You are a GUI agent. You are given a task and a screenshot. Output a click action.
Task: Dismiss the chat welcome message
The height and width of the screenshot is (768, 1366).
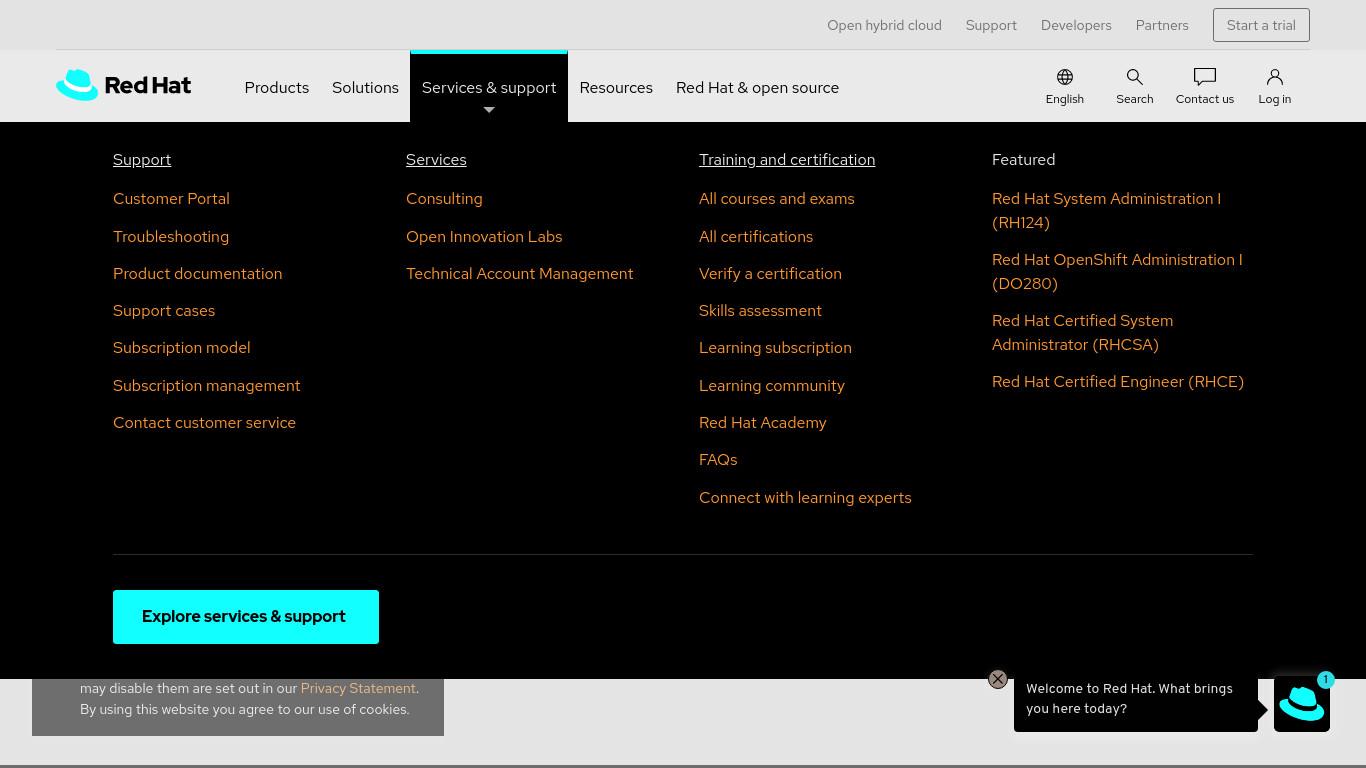[998, 679]
